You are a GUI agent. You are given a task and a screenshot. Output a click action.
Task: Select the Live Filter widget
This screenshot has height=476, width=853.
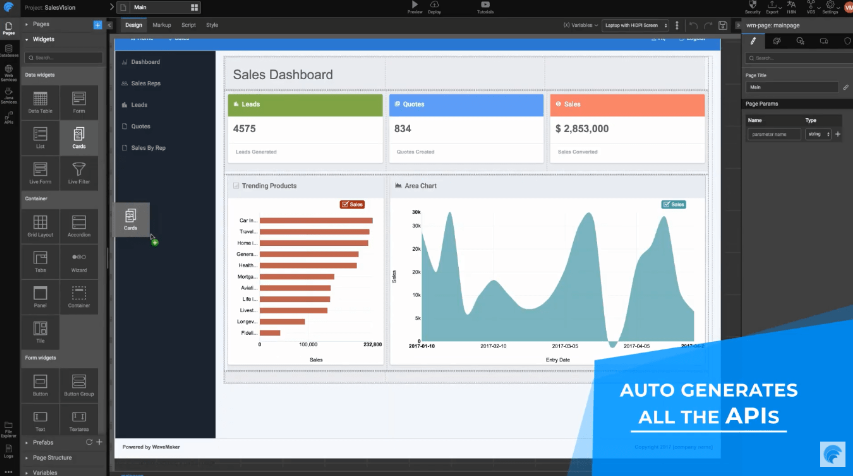(x=79, y=173)
